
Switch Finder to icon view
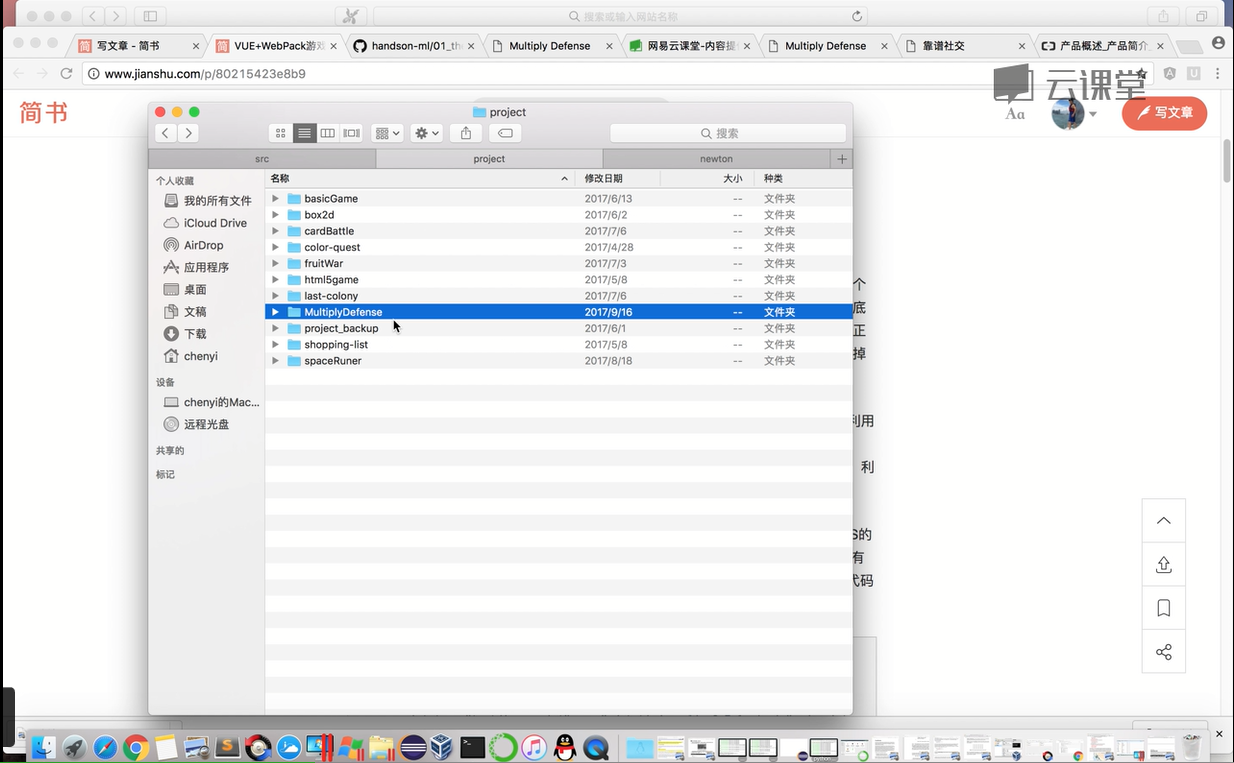(281, 133)
